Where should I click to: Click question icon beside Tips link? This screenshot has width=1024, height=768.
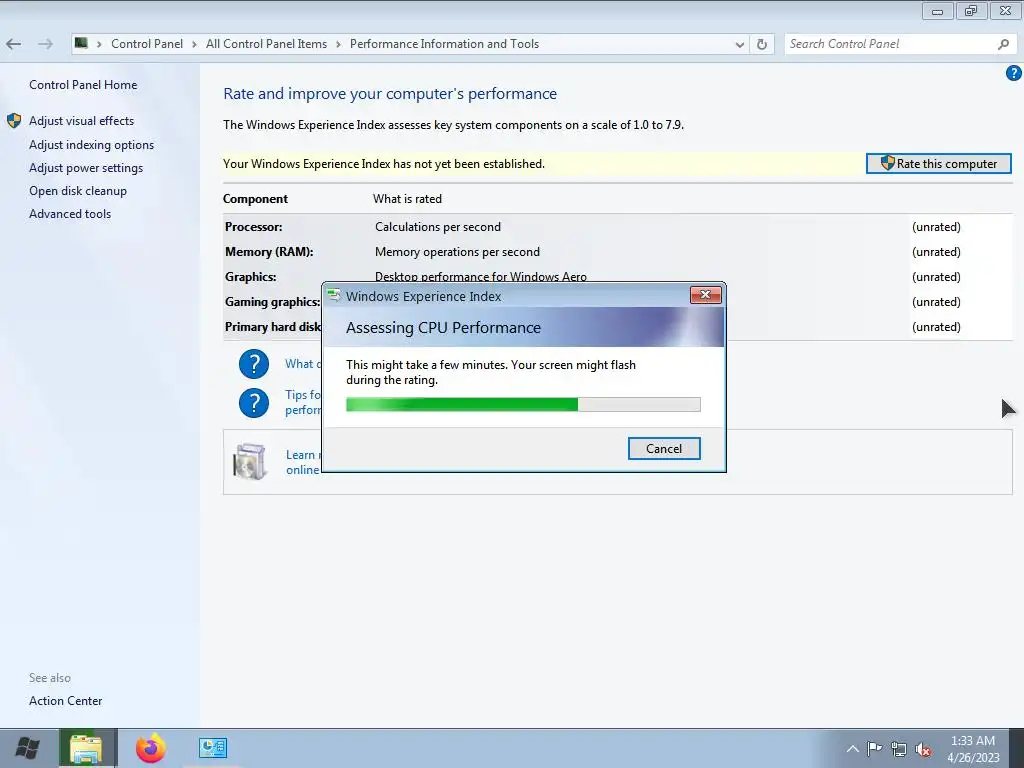pos(254,403)
